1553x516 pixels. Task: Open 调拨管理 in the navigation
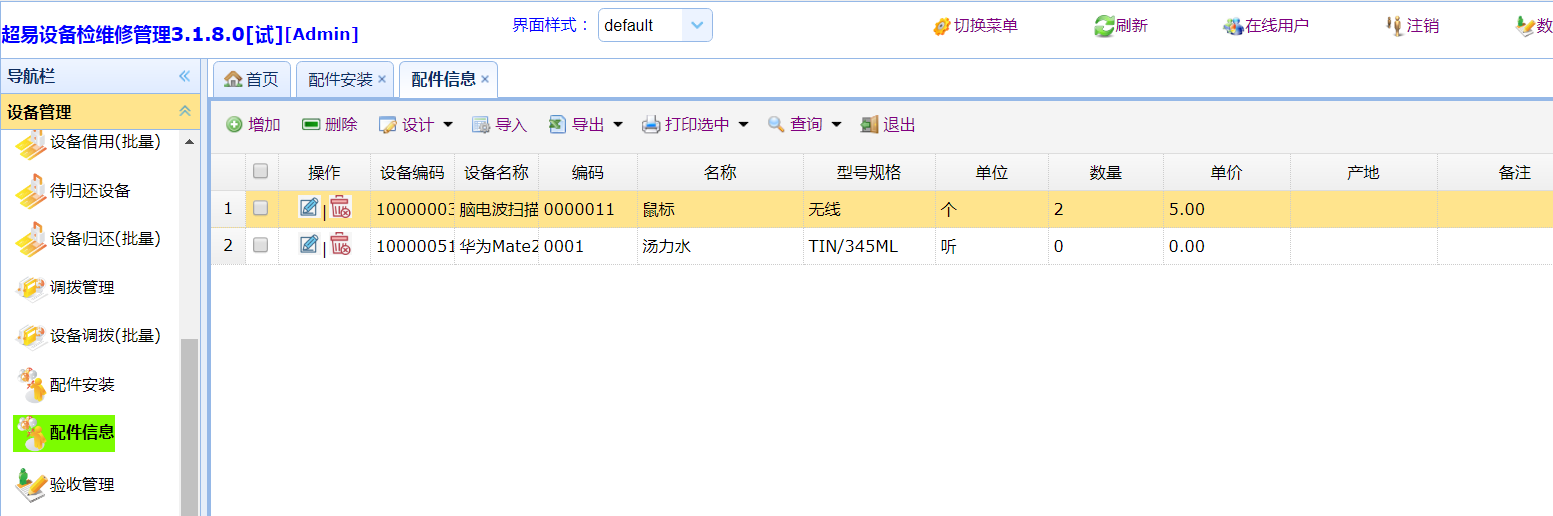click(x=82, y=288)
